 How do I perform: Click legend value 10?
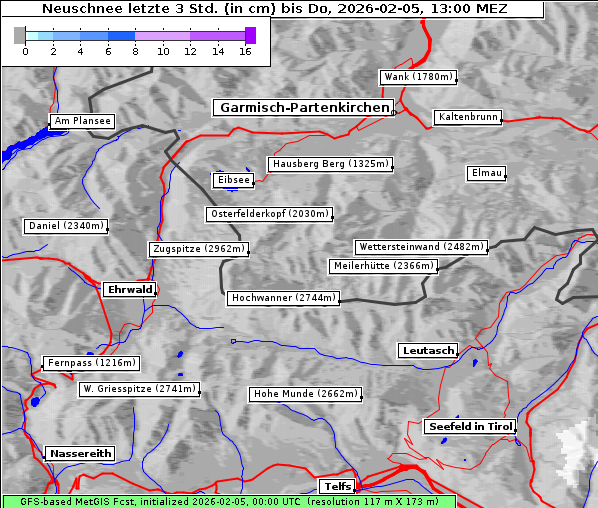(x=163, y=51)
